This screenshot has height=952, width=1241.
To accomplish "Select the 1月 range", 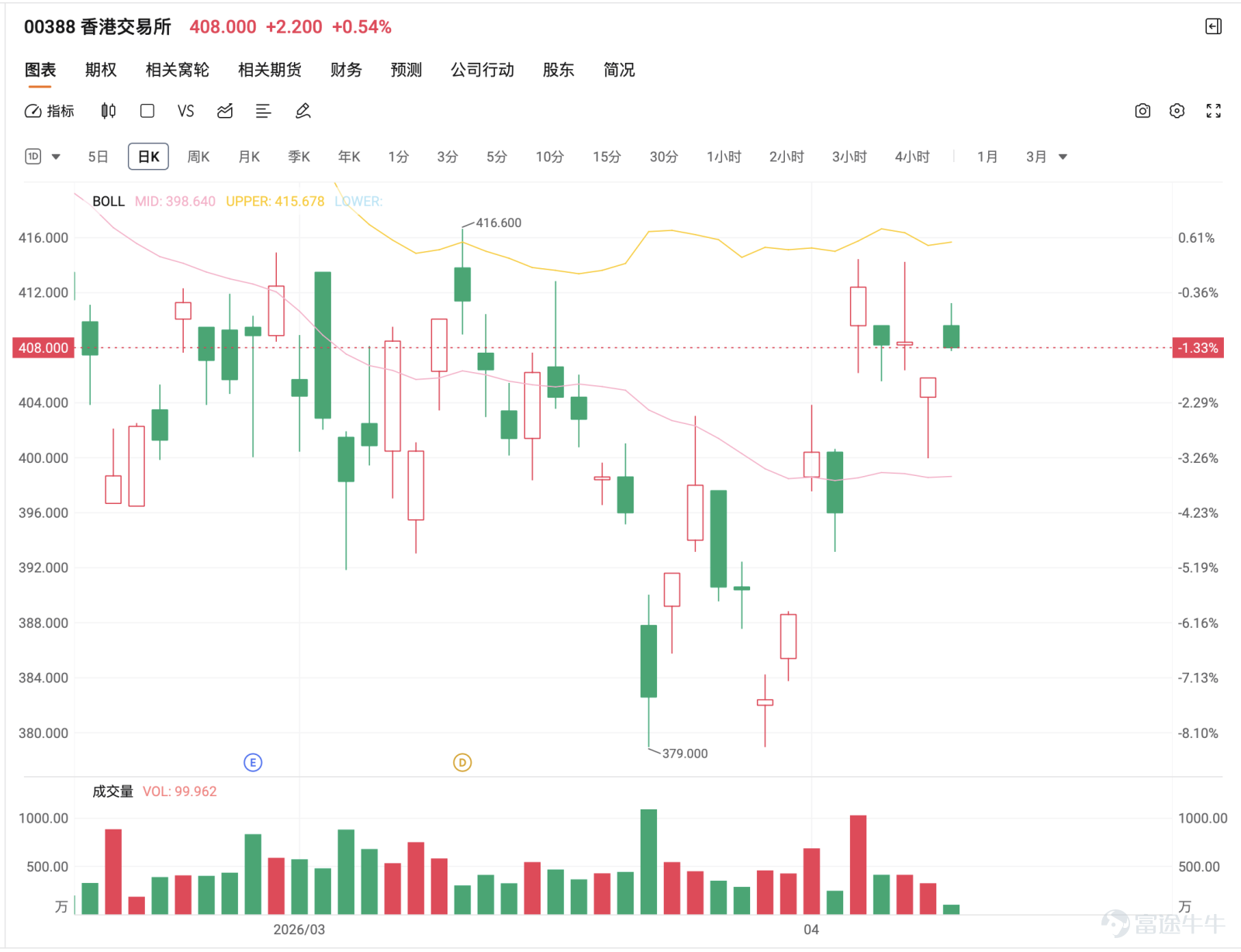I will tap(987, 157).
